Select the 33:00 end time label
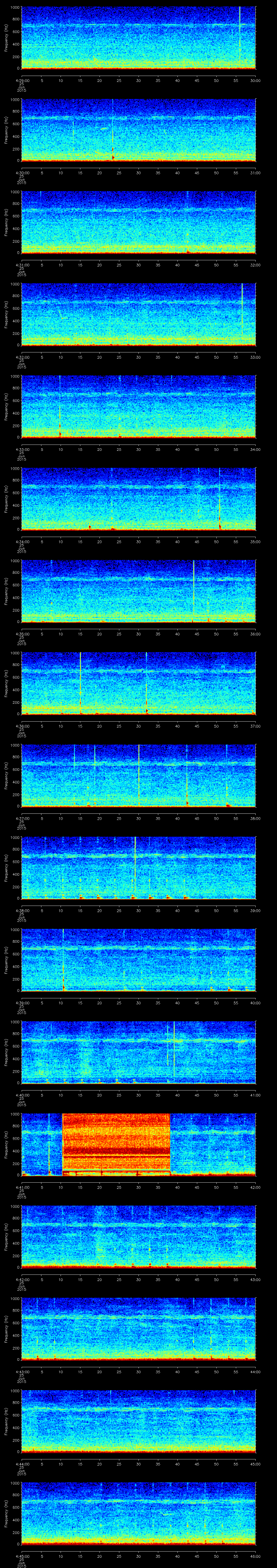This screenshot has width=277, height=1568. (x=255, y=357)
